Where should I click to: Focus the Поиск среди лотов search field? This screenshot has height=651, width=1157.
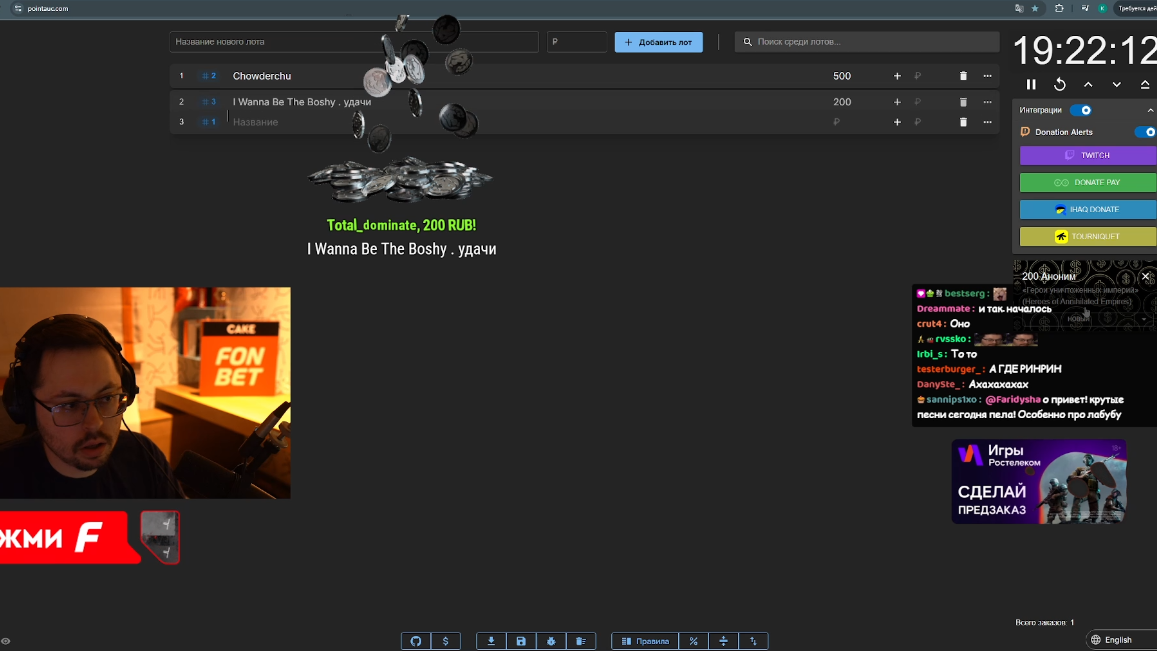pyautogui.click(x=867, y=42)
